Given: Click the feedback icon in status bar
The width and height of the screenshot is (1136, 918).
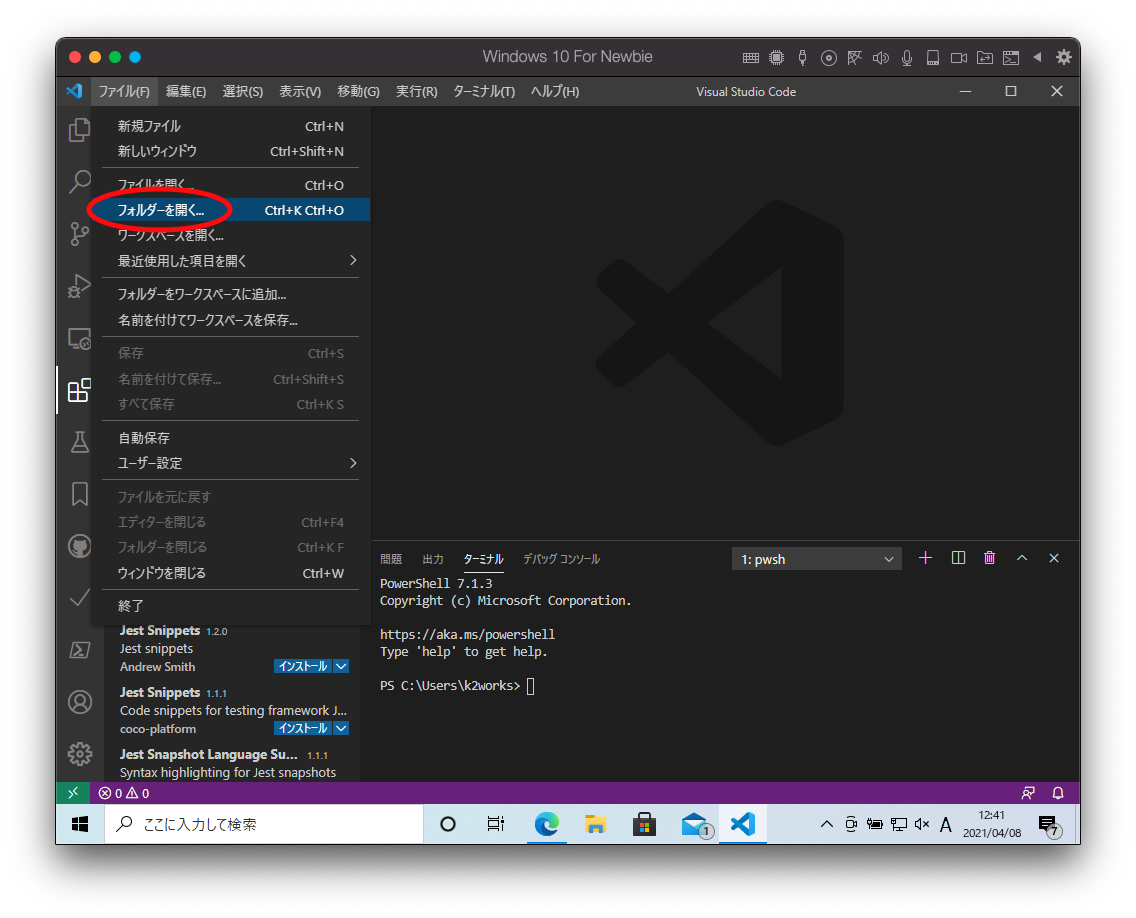Looking at the screenshot, I should pyautogui.click(x=1028, y=793).
